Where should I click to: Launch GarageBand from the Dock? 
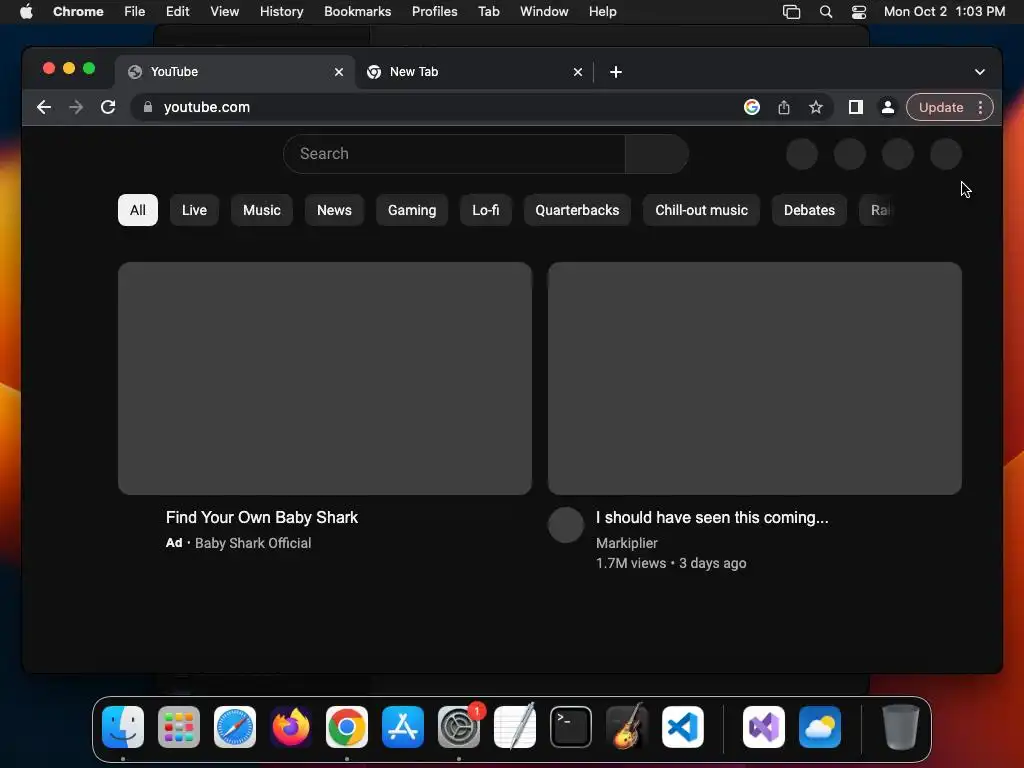627,727
